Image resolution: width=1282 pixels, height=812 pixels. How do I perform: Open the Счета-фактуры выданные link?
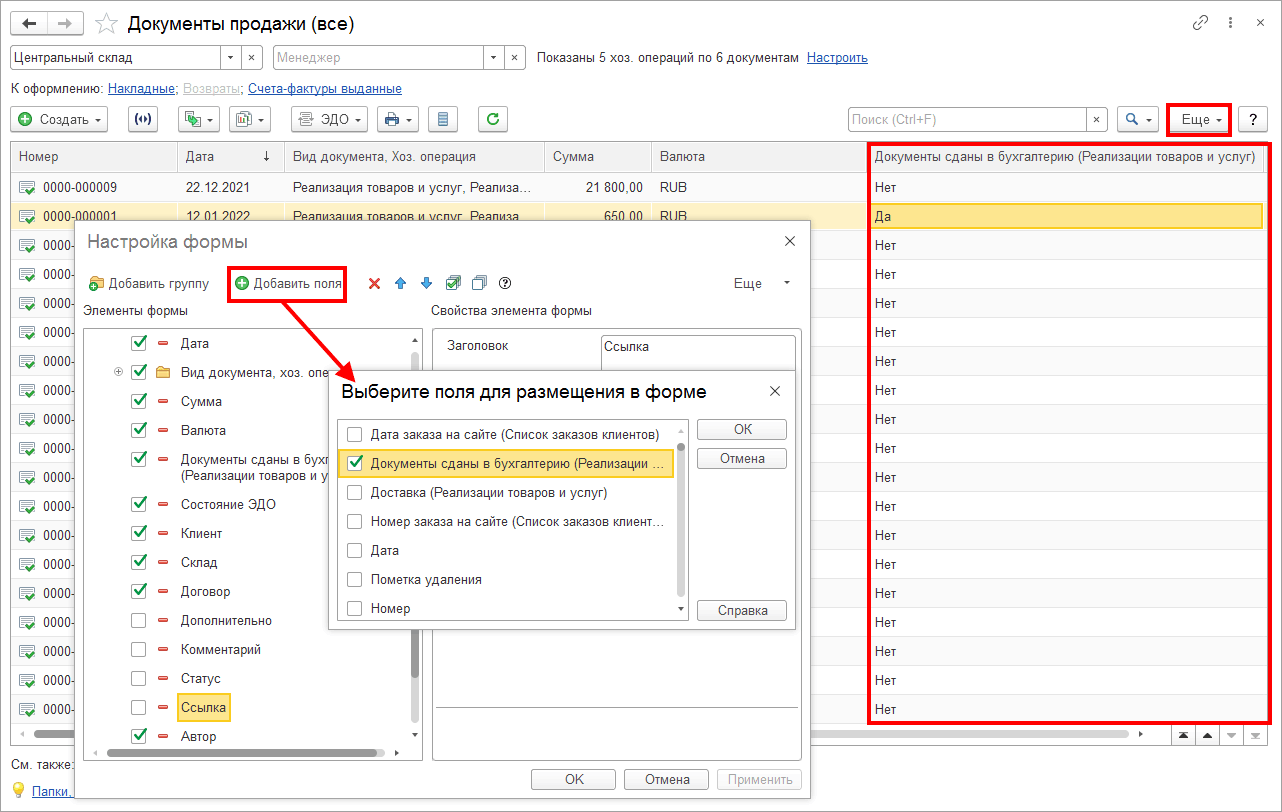coord(325,89)
